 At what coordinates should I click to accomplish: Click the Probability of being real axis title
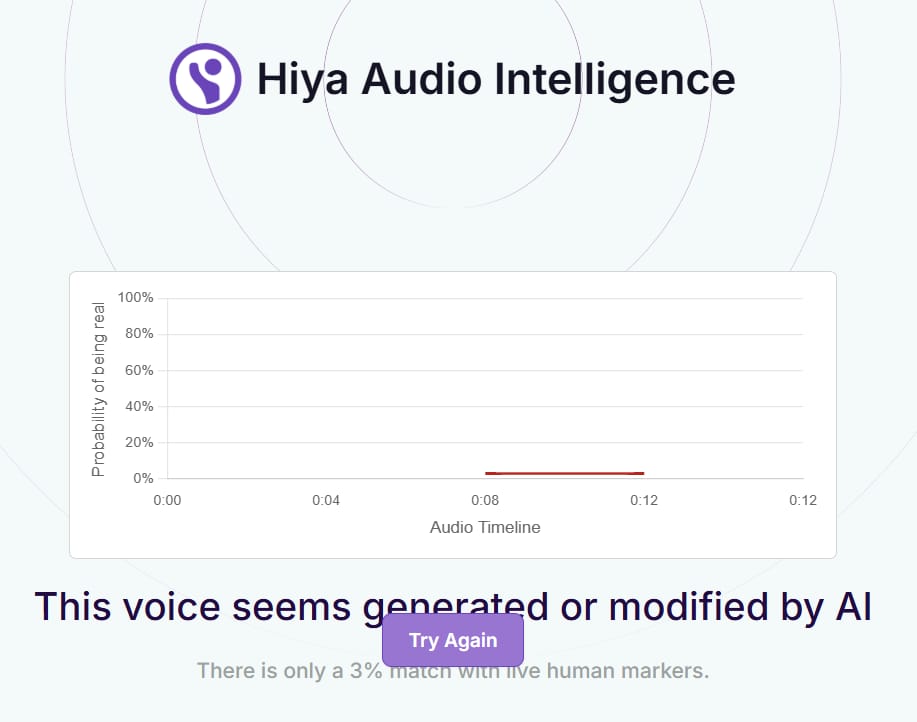[98, 388]
